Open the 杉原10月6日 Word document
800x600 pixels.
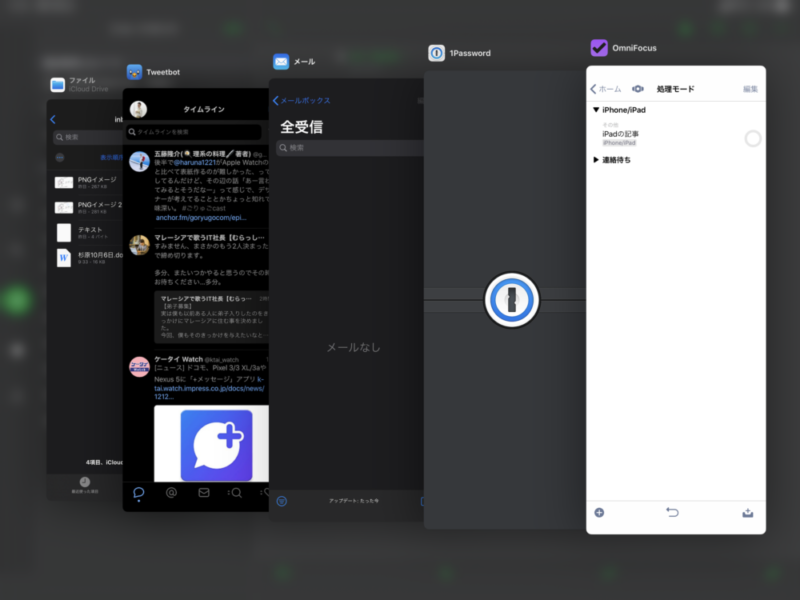[88, 258]
